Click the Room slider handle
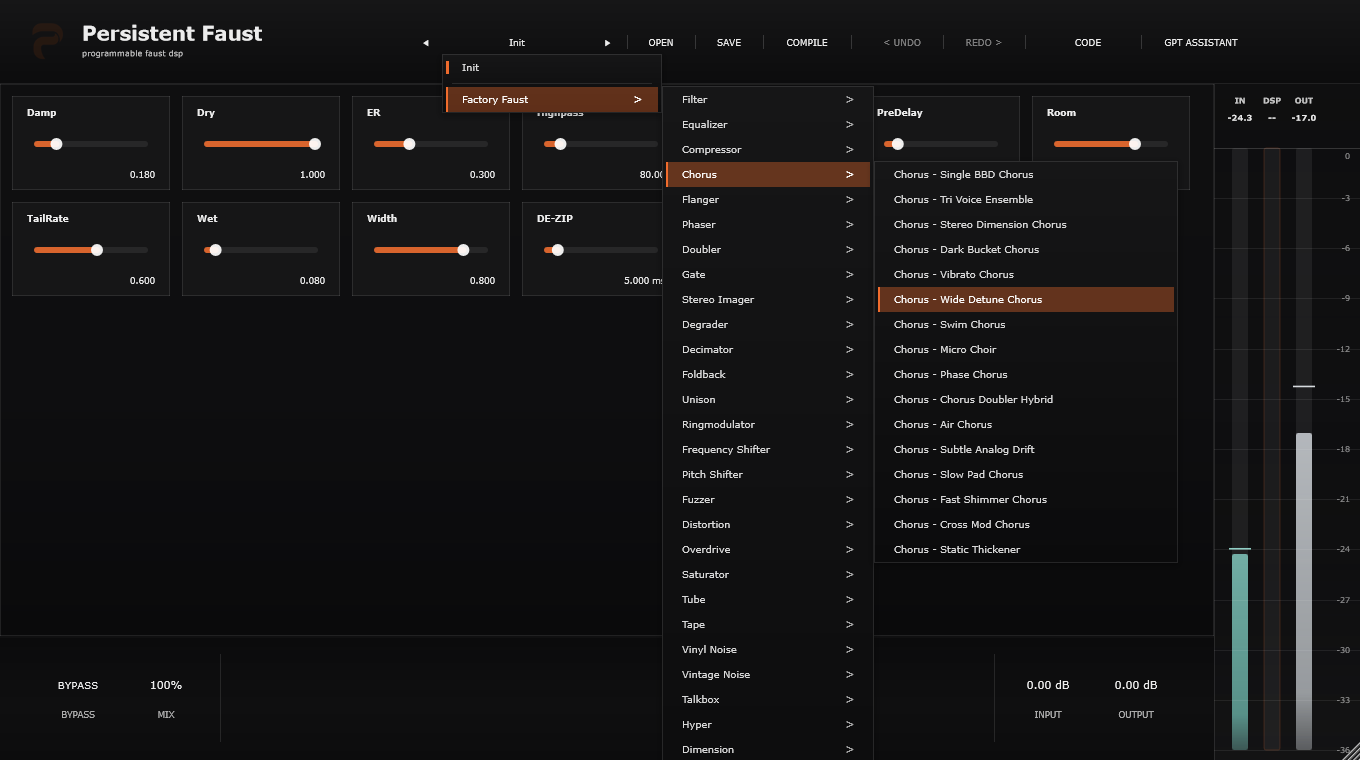The image size is (1360, 760). 1135,144
